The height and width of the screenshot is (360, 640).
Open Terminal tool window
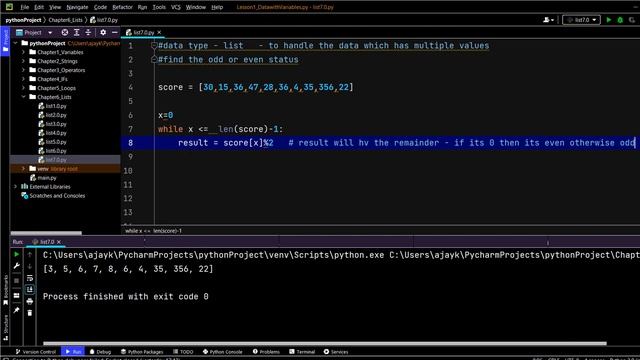[x=302, y=351]
